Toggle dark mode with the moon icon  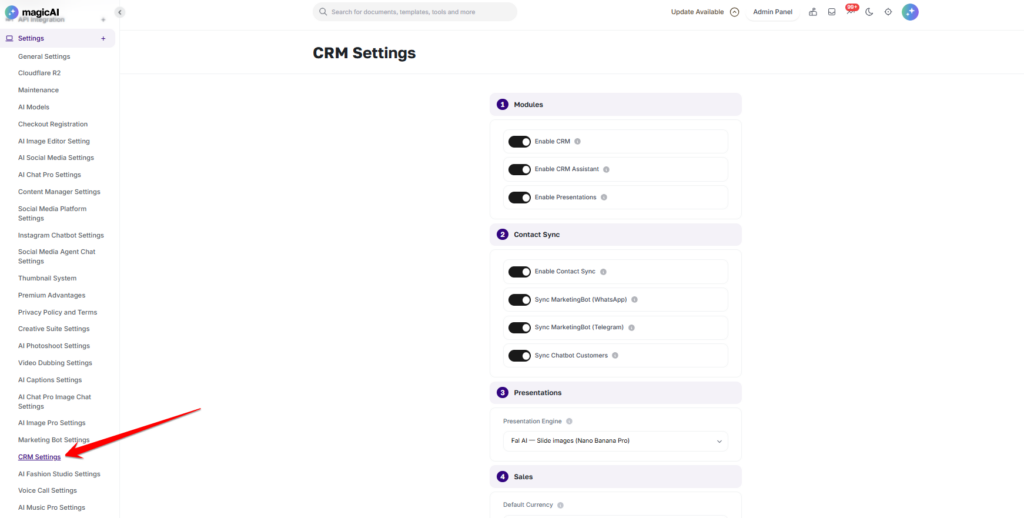[869, 12]
